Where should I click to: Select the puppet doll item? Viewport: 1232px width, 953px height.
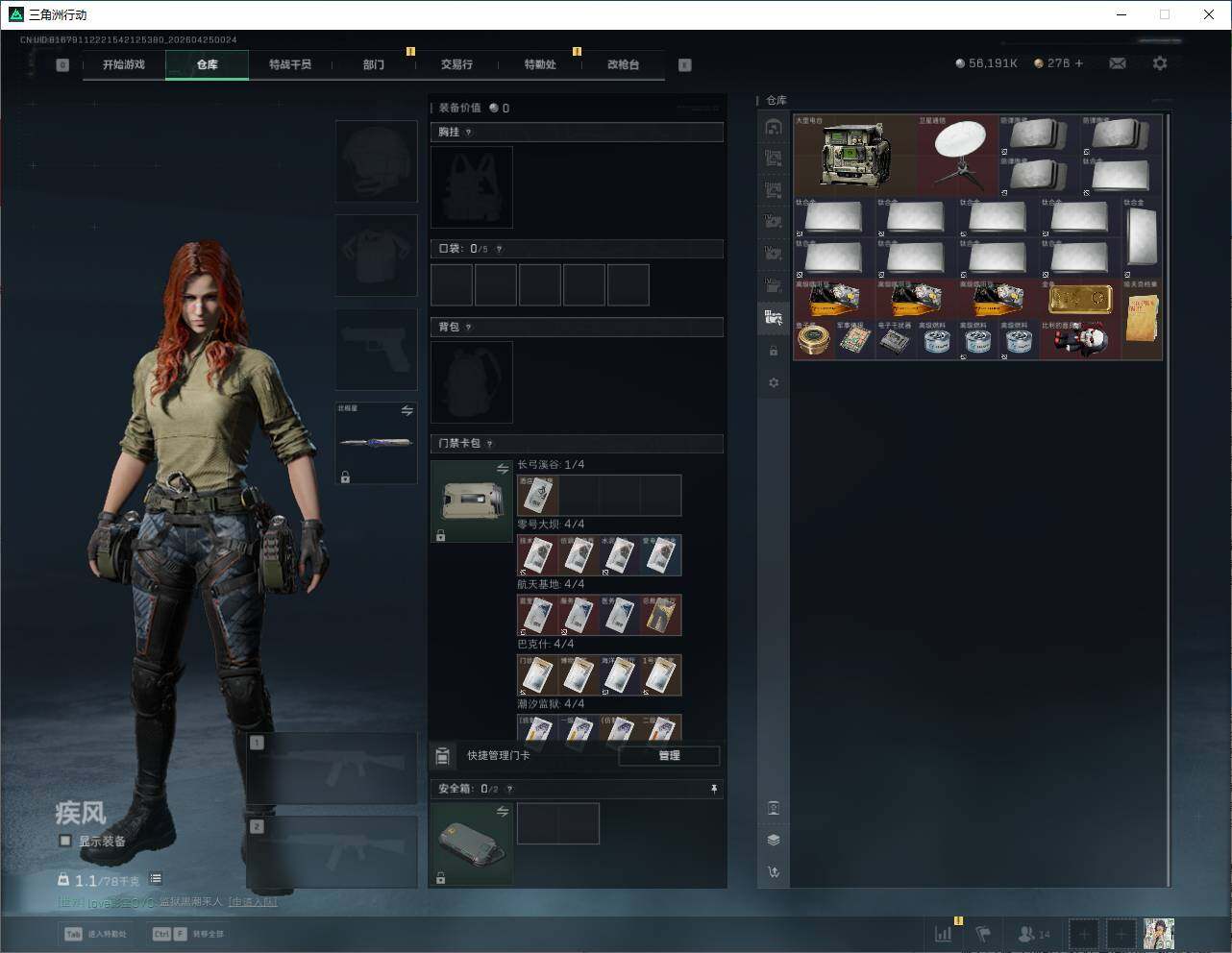1081,340
